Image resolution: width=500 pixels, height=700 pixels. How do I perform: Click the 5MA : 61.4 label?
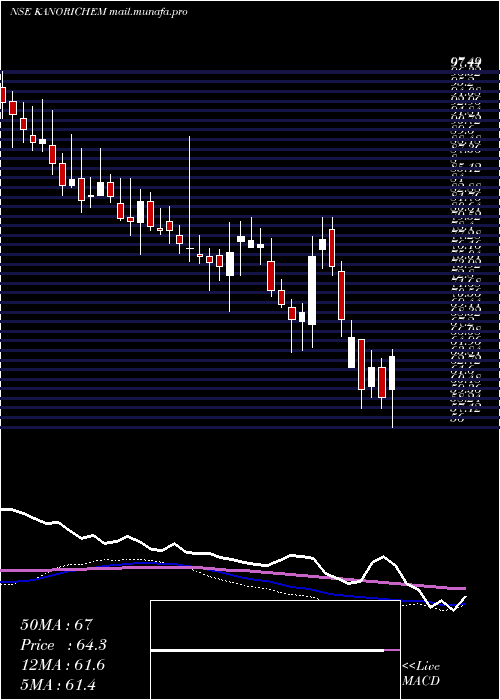pos(58,684)
